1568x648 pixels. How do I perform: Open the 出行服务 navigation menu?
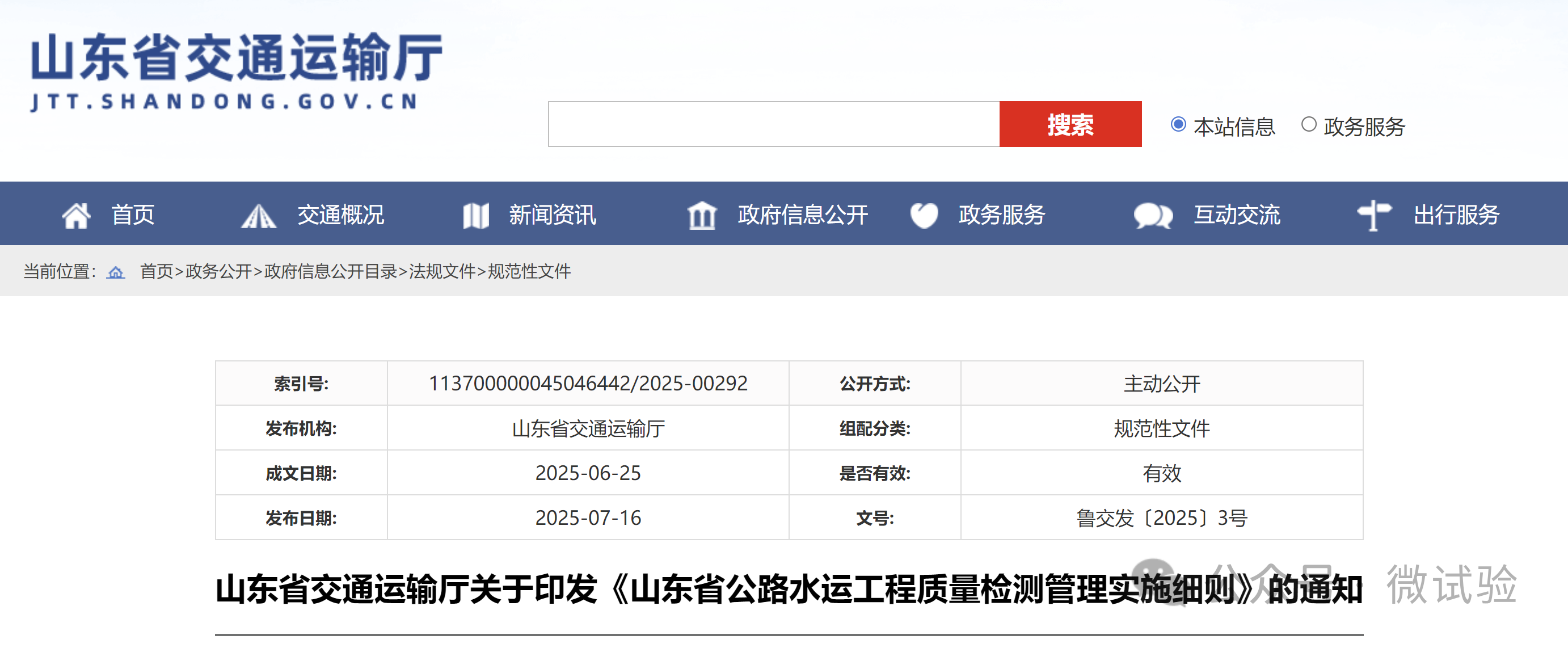[1456, 215]
